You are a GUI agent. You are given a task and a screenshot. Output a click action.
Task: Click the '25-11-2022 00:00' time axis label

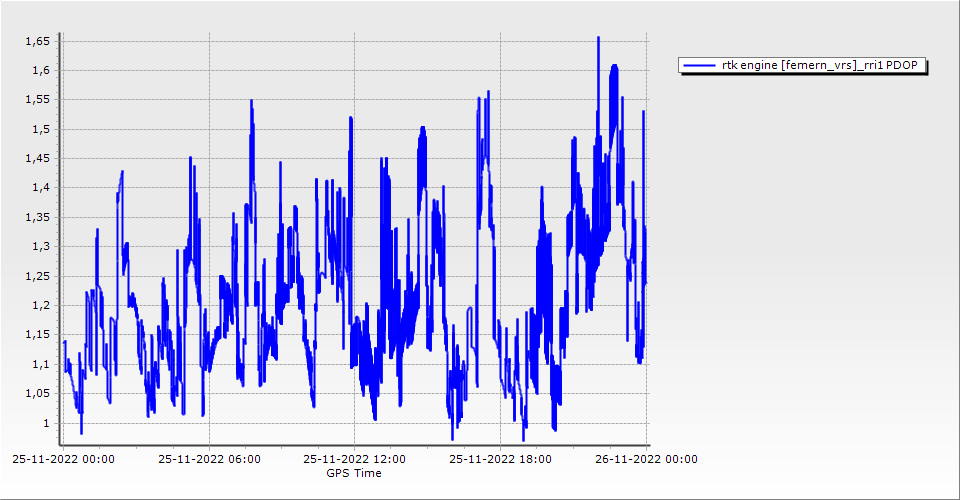(64, 460)
